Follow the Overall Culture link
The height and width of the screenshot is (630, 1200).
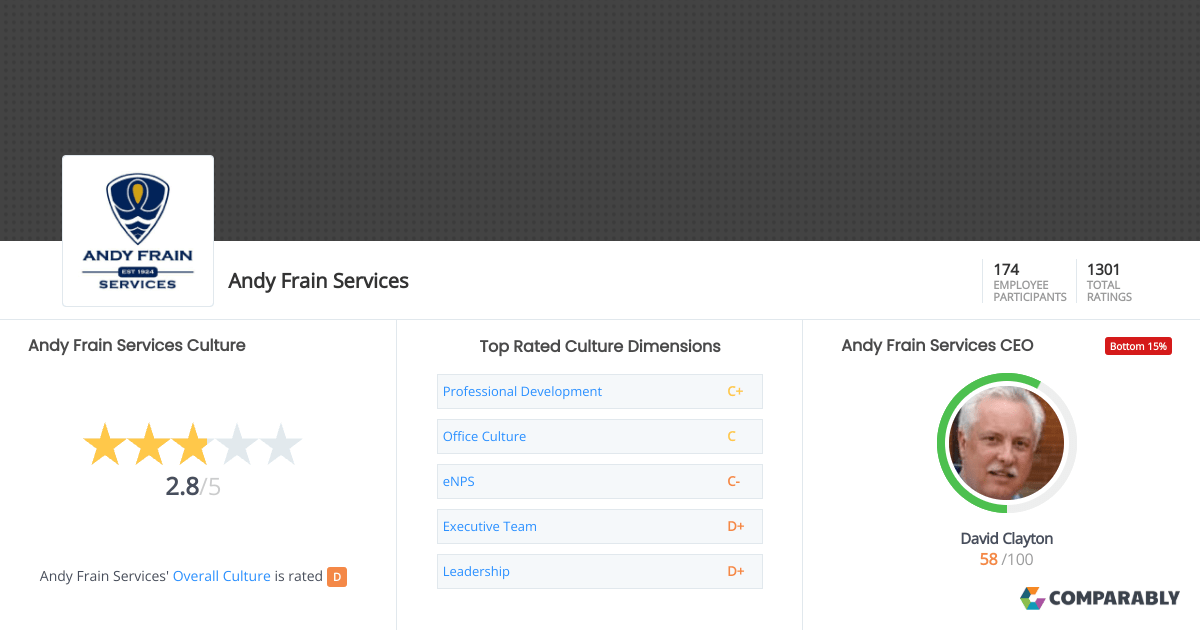(x=222, y=576)
